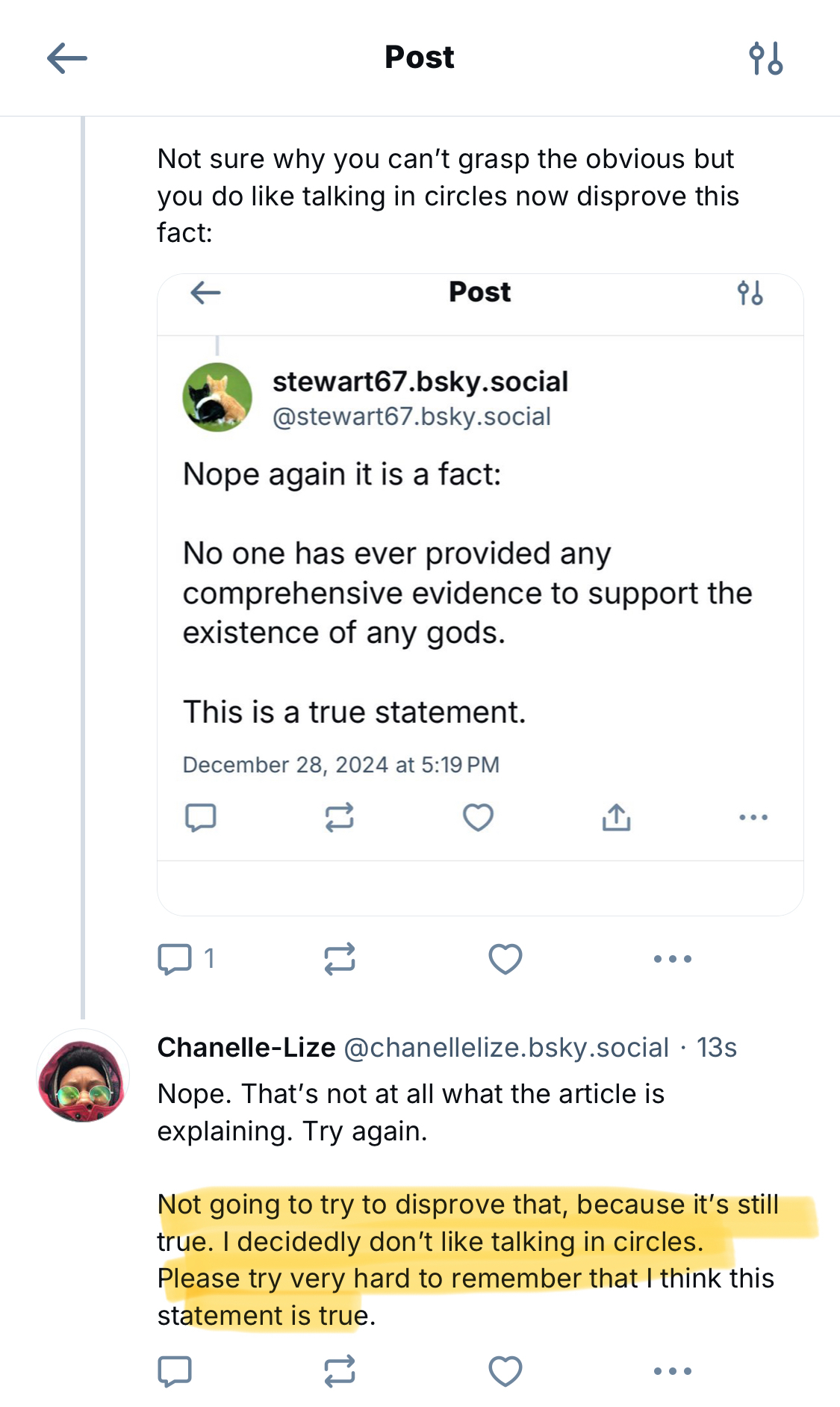
Task: Click share icon inside embedded screenshot
Action: pyautogui.click(x=616, y=818)
